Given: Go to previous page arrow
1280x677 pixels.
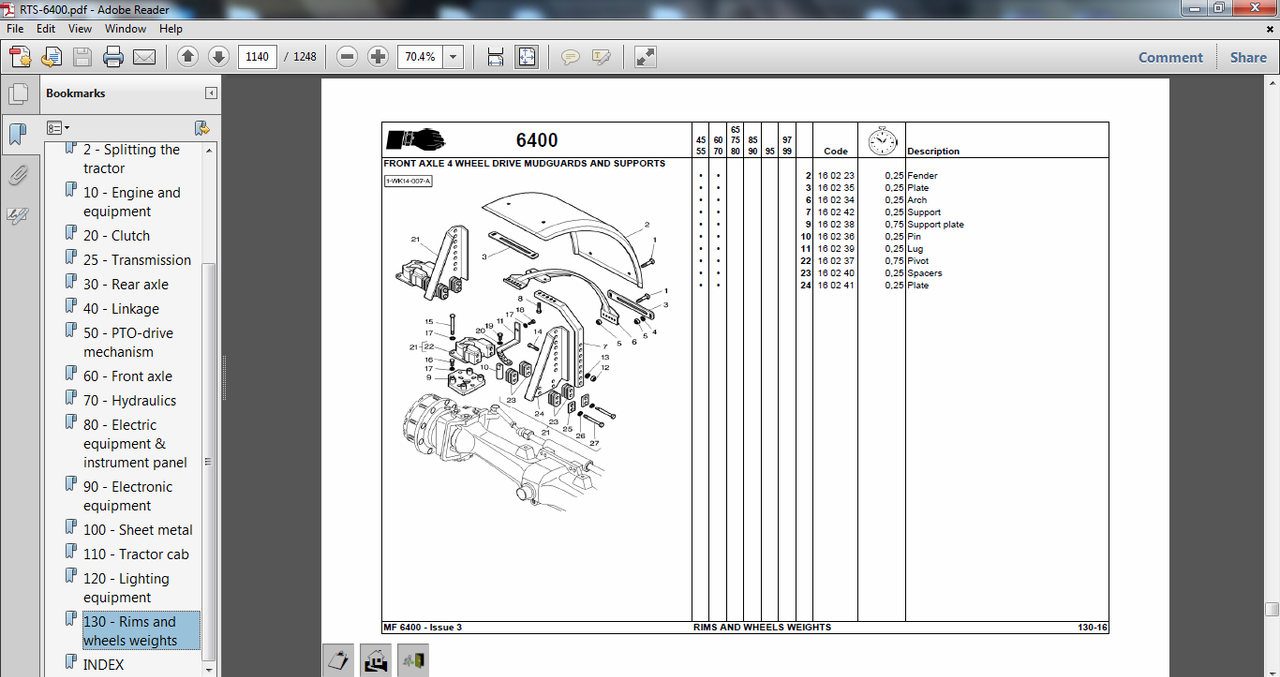Looking at the screenshot, I should click(x=187, y=57).
